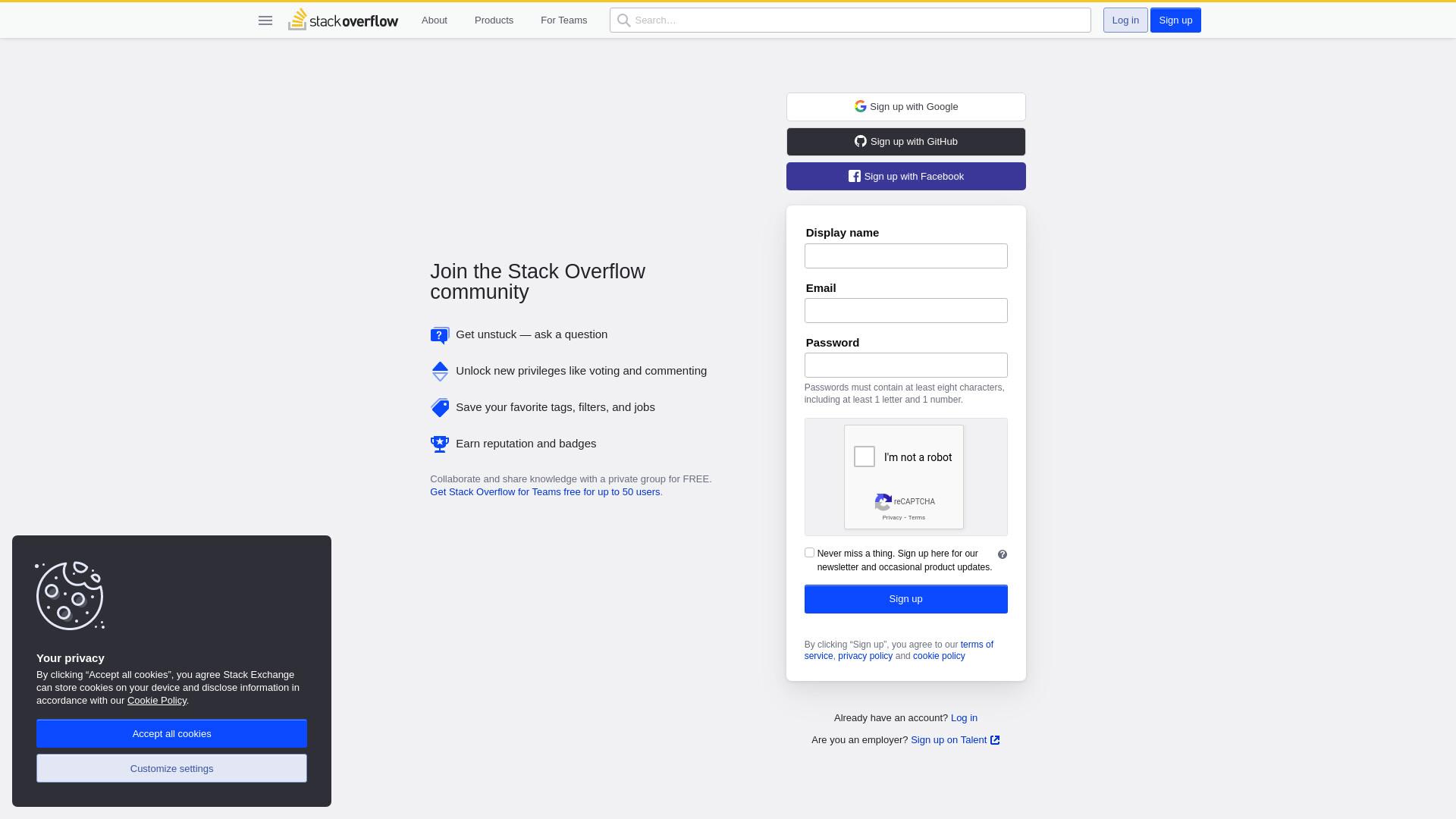Click Sign up button in header
1456x819 pixels.
[1175, 20]
